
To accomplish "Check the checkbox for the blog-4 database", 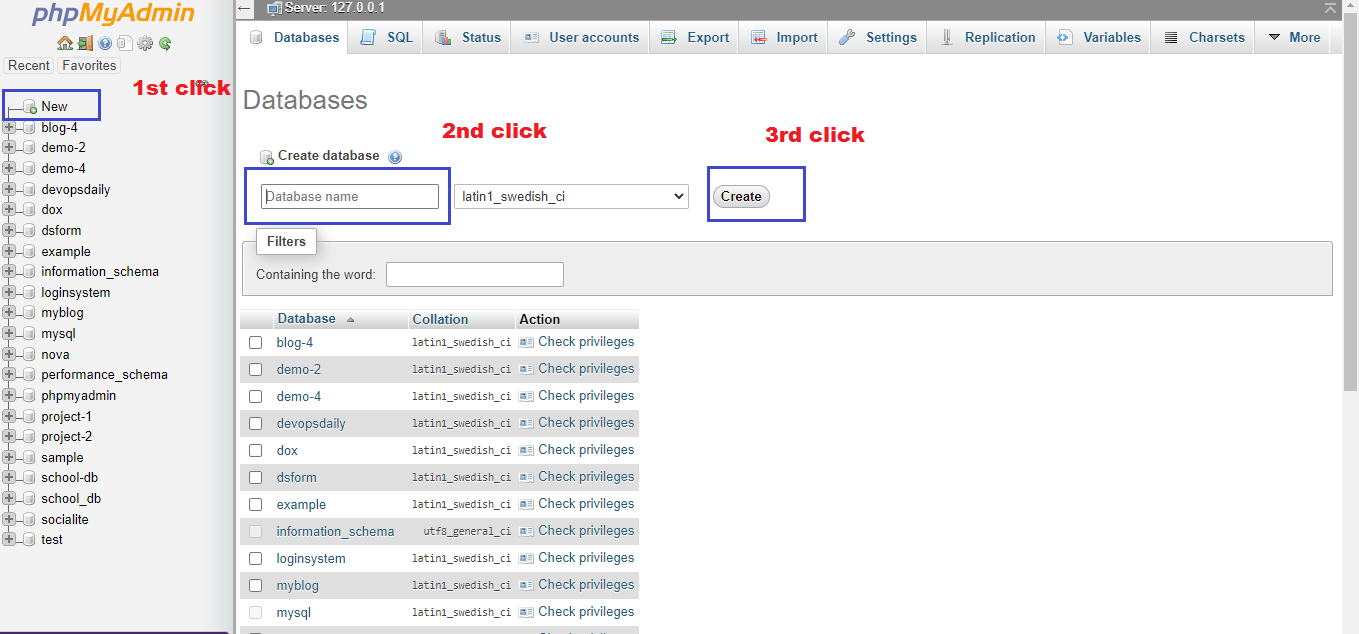I will point(256,341).
